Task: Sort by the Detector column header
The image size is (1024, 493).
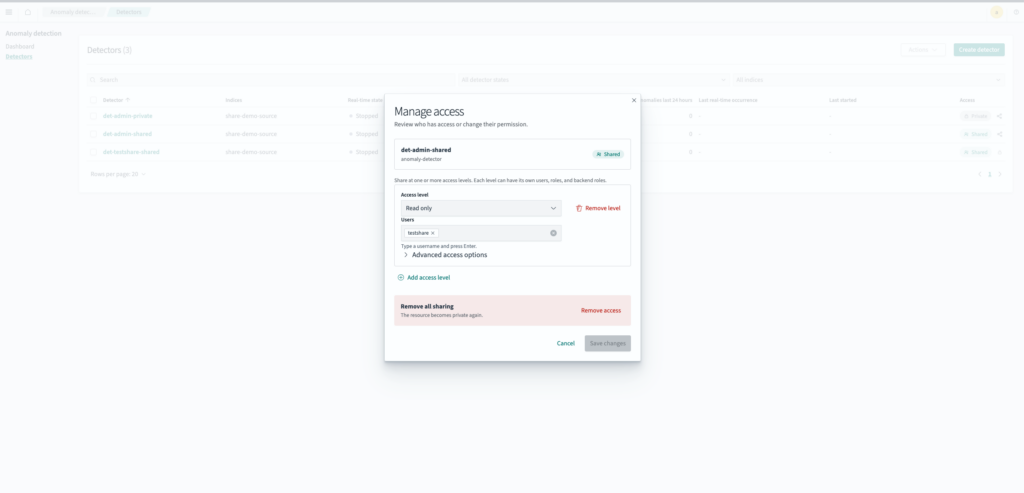Action: (x=116, y=100)
